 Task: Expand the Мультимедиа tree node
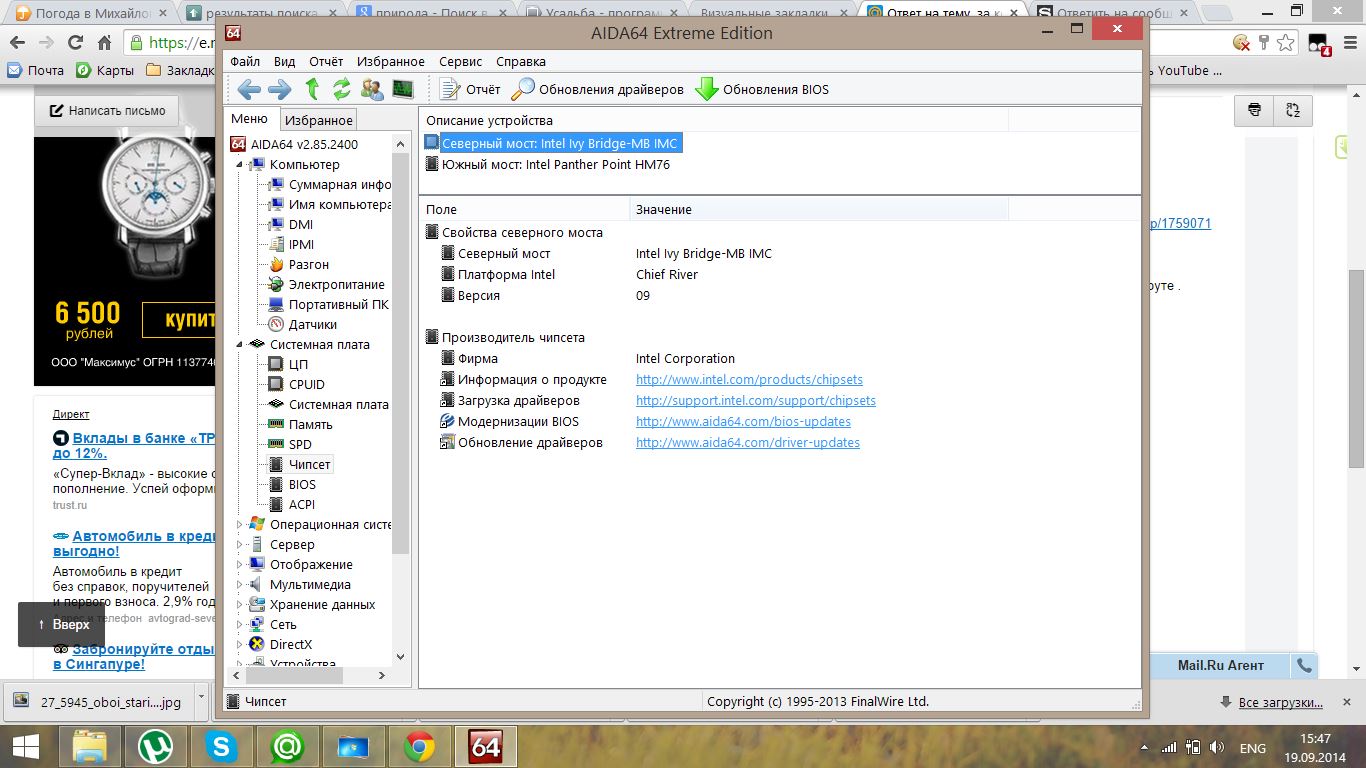[240, 585]
